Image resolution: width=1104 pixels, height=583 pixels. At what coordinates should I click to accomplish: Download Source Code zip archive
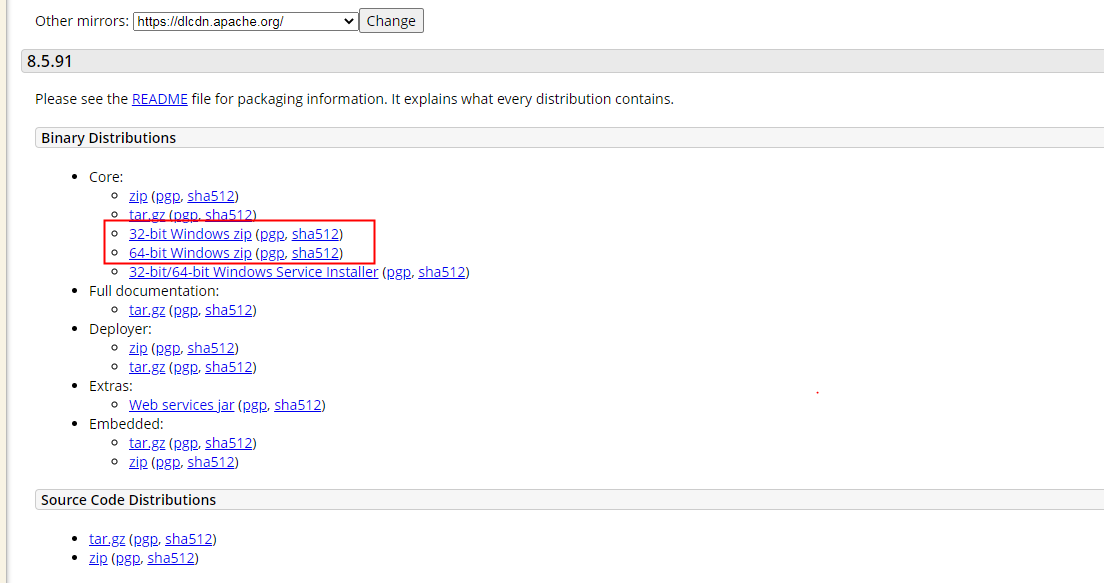coord(98,558)
